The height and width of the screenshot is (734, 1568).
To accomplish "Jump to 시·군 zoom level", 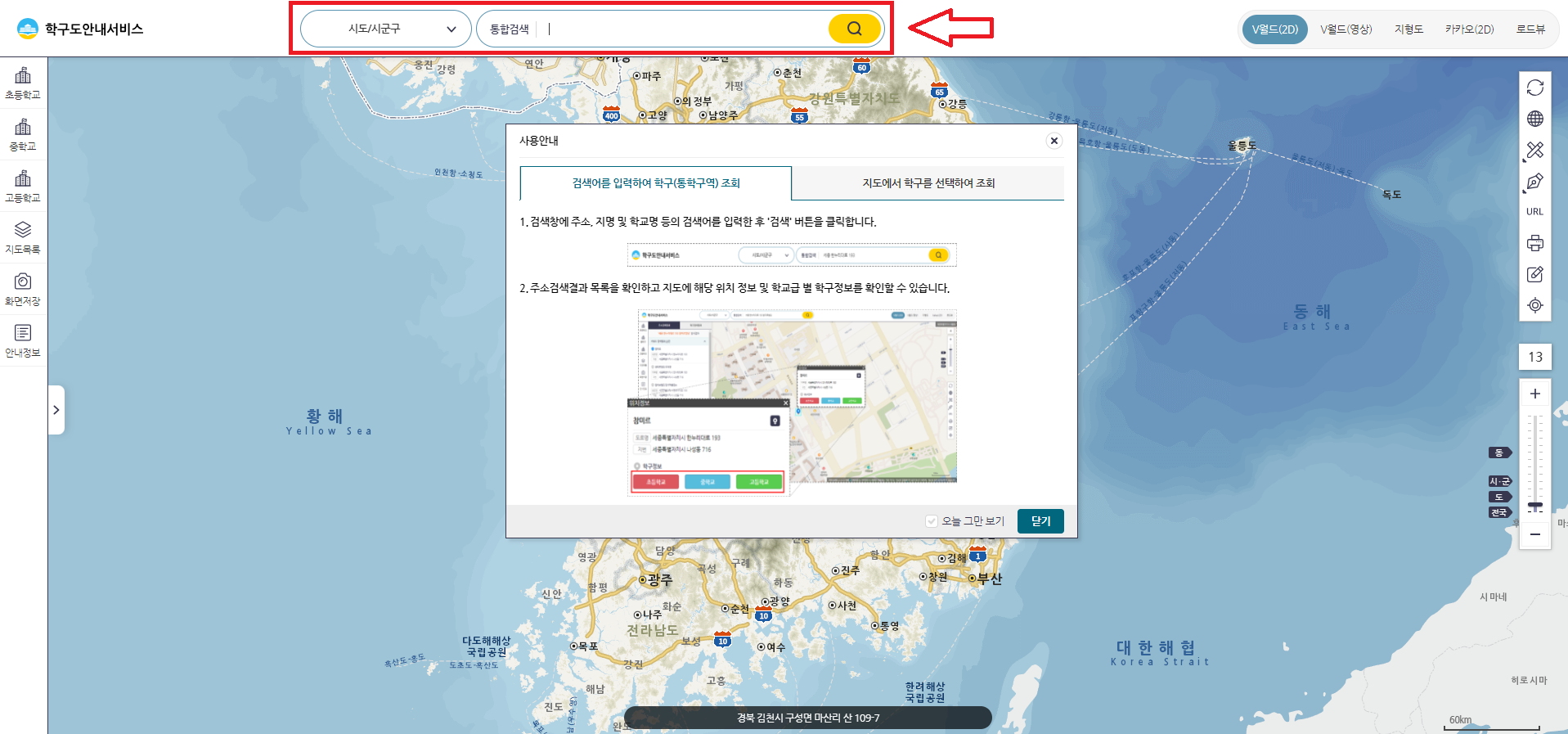I will (x=1499, y=481).
